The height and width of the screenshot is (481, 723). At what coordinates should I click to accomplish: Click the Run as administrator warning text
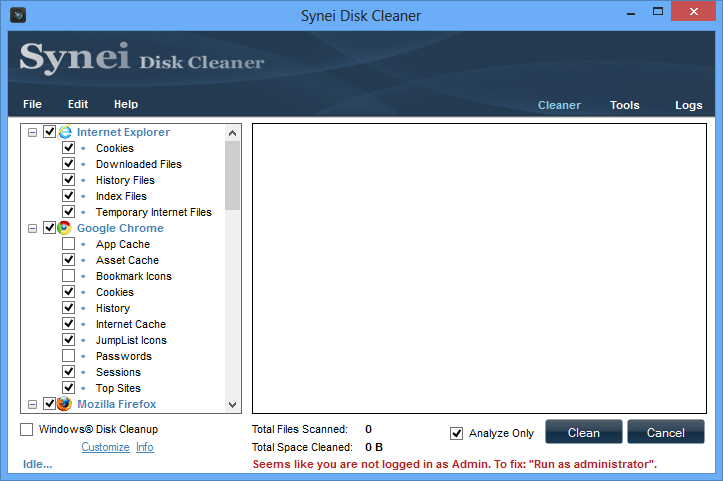coord(455,464)
